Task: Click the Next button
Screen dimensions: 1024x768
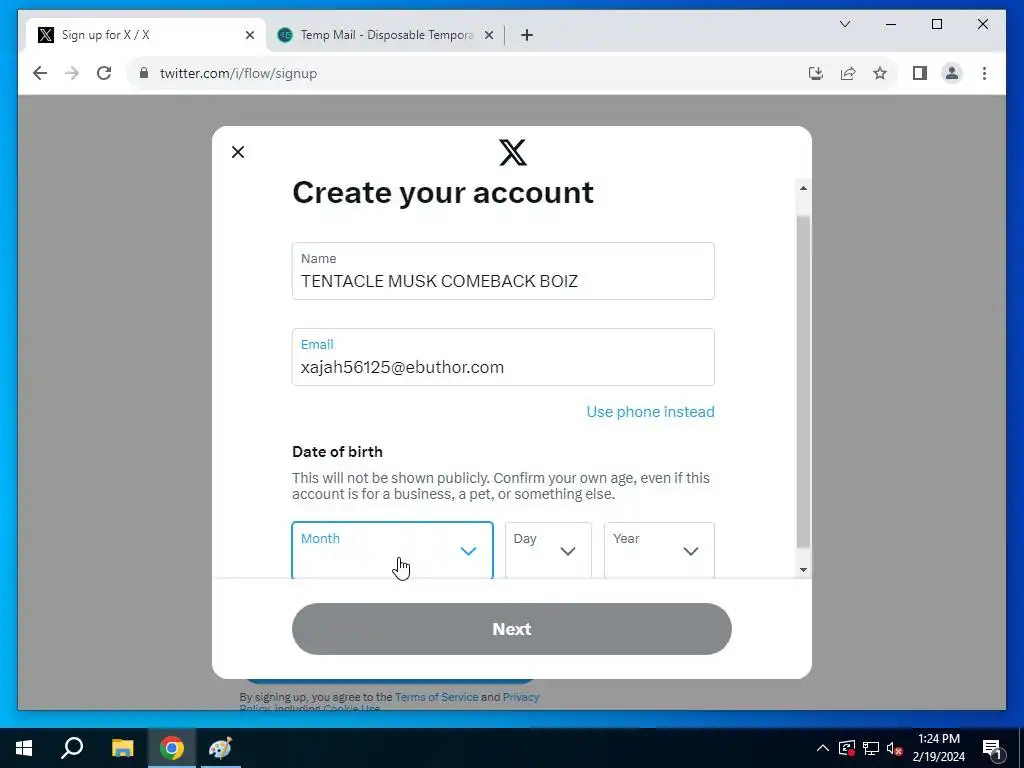Action: (x=511, y=629)
